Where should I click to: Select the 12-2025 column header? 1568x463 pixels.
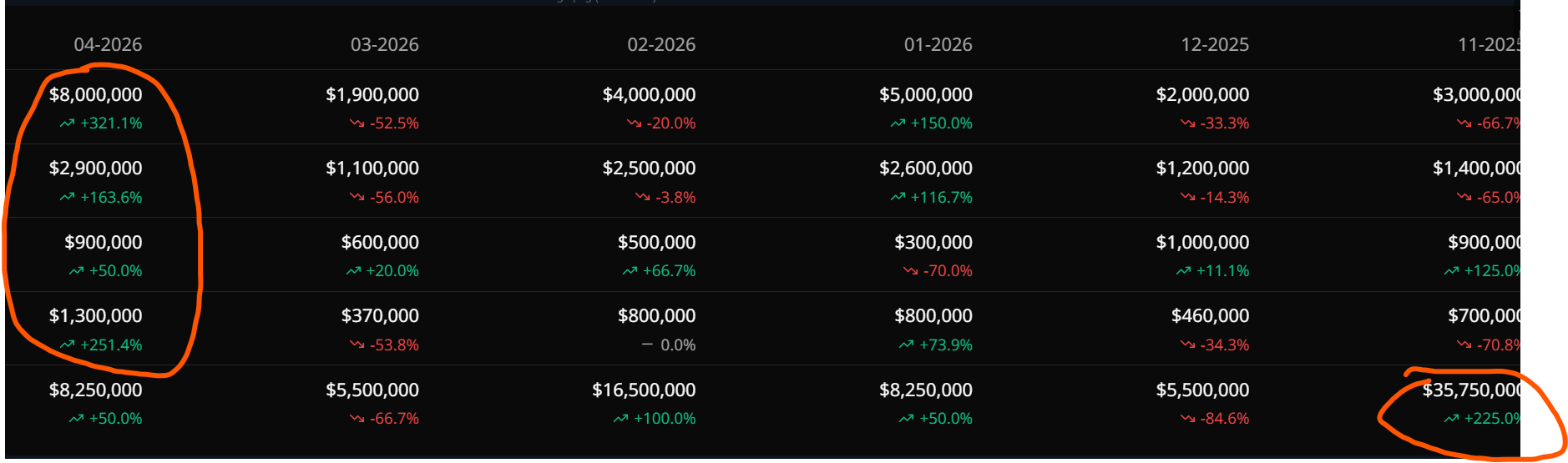pos(1215,44)
